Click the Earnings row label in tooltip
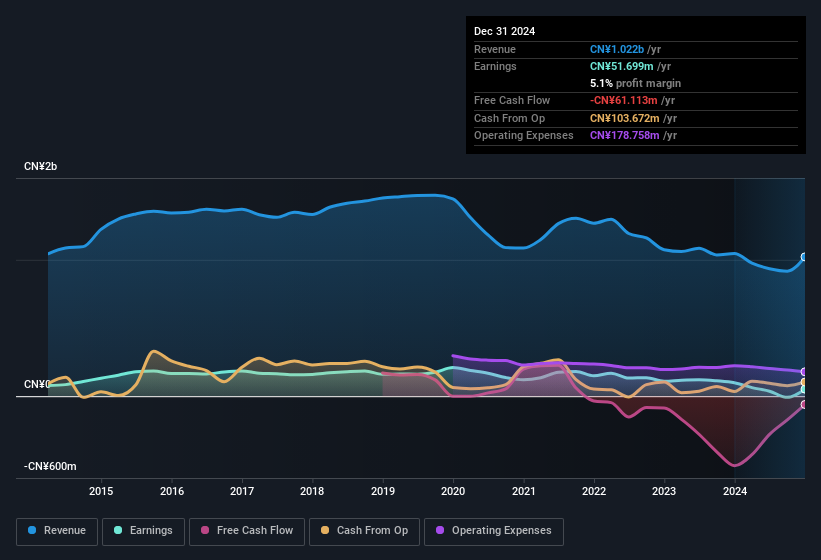The height and width of the screenshot is (560, 821). click(495, 66)
